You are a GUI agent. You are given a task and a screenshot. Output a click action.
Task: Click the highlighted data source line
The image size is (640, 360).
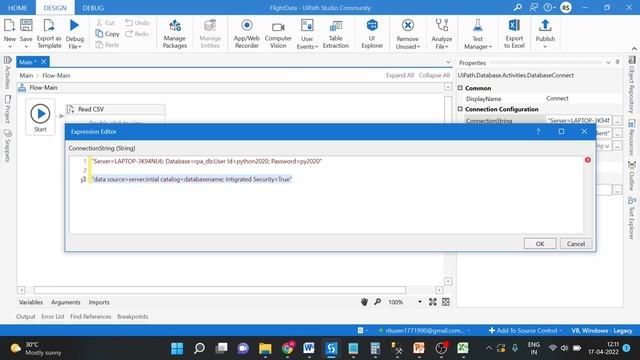pyautogui.click(x=192, y=179)
